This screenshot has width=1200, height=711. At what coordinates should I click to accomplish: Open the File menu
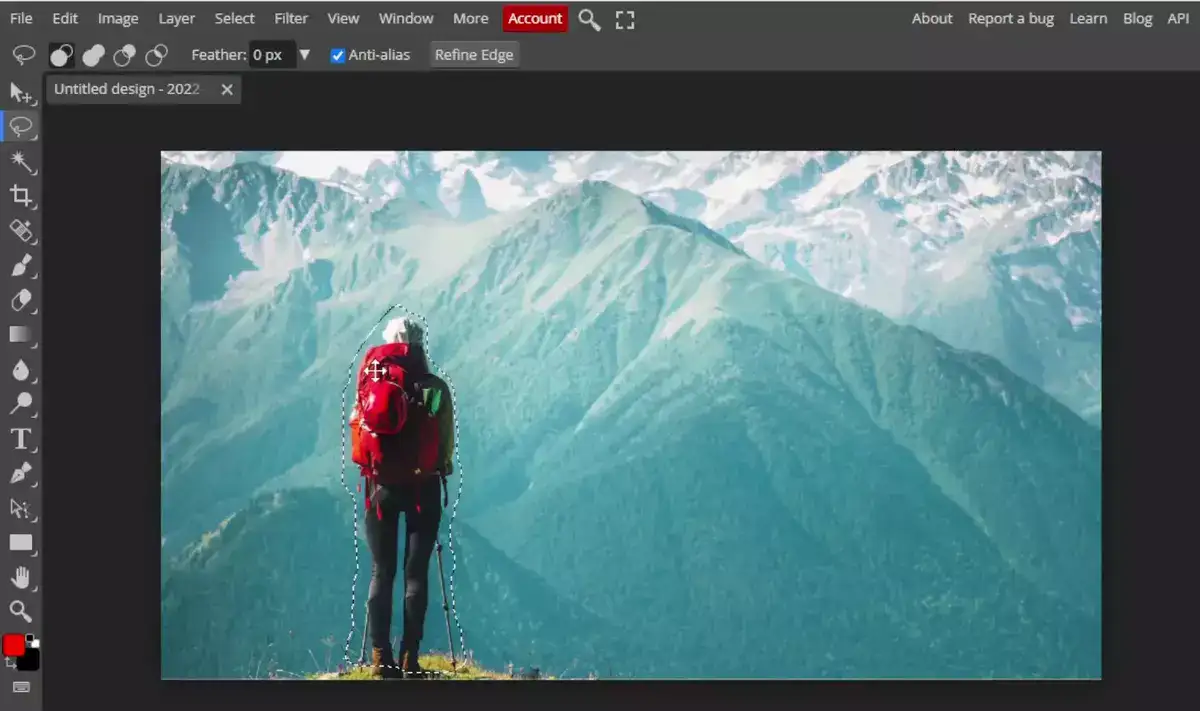[x=21, y=18]
